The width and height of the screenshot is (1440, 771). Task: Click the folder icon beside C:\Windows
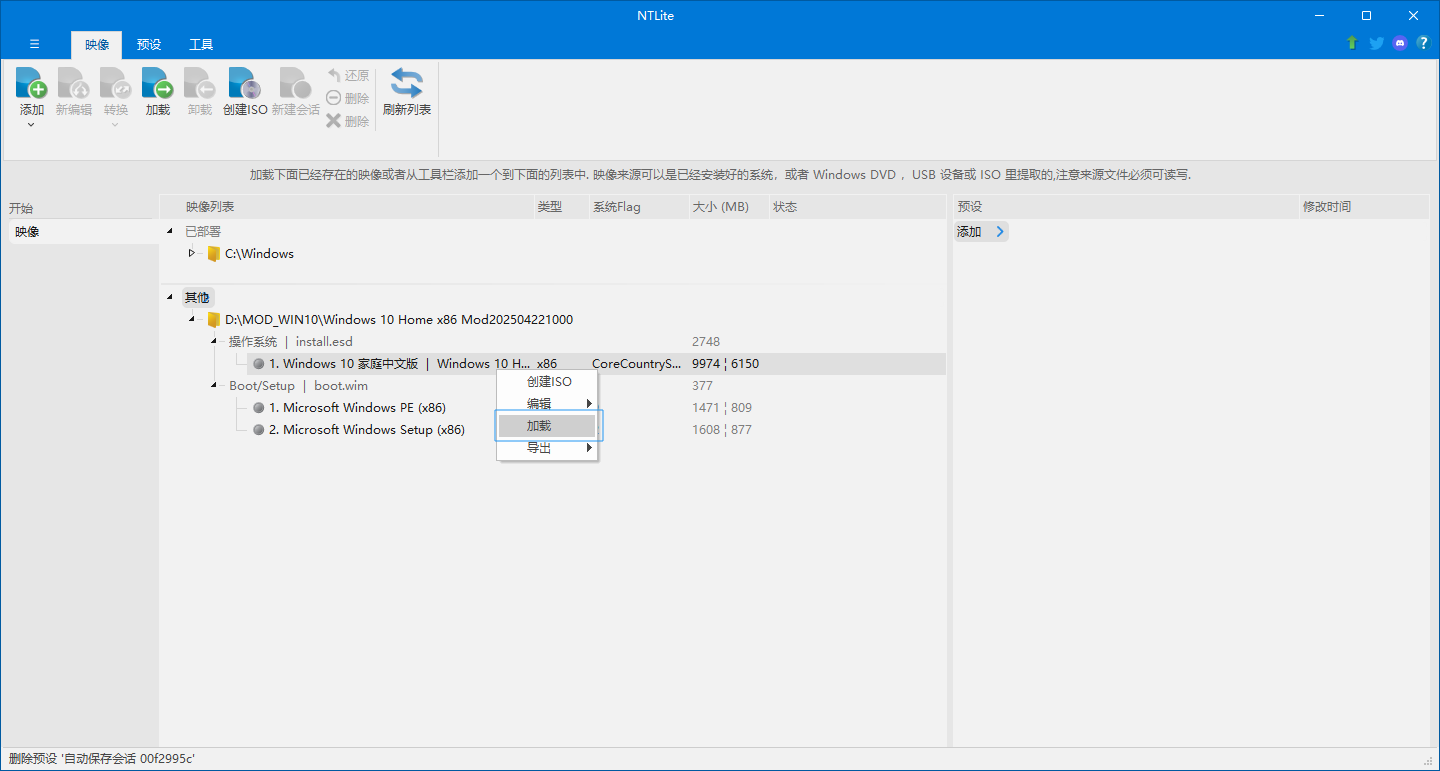[x=213, y=254]
